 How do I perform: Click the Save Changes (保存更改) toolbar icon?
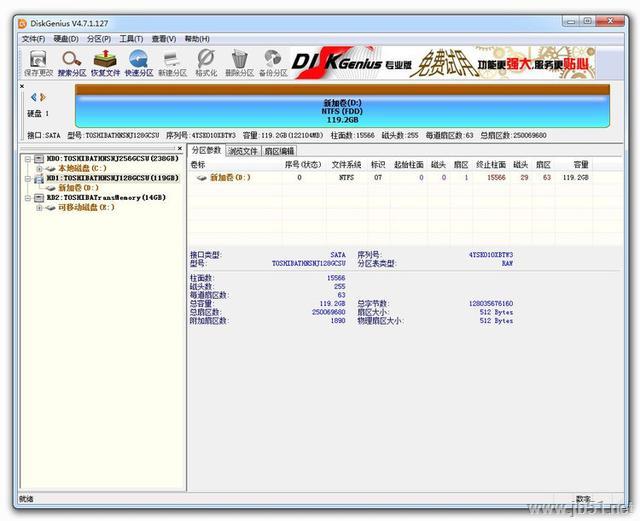tap(38, 63)
